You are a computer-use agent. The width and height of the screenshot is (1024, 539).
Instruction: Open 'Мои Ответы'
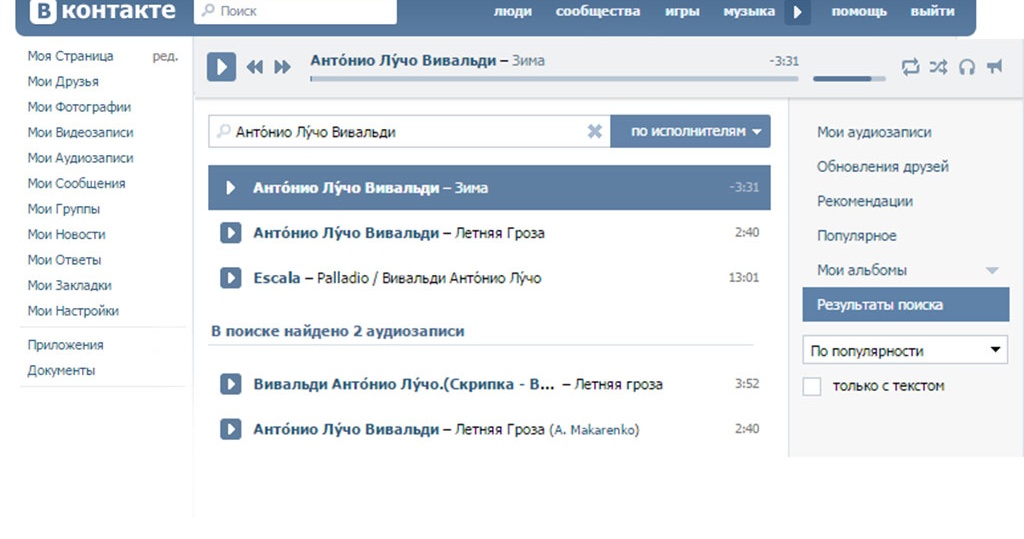(x=65, y=260)
